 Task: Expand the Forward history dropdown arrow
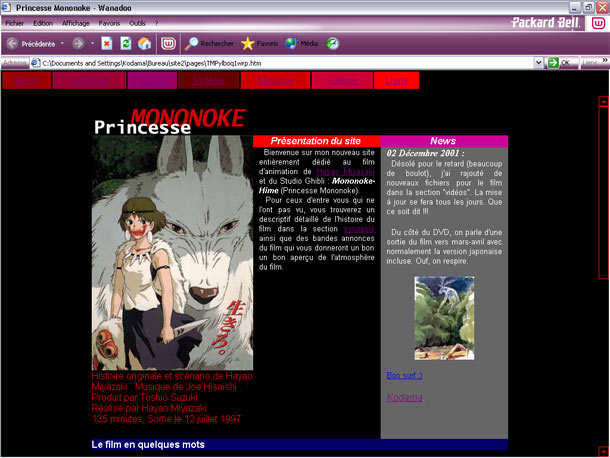point(92,44)
